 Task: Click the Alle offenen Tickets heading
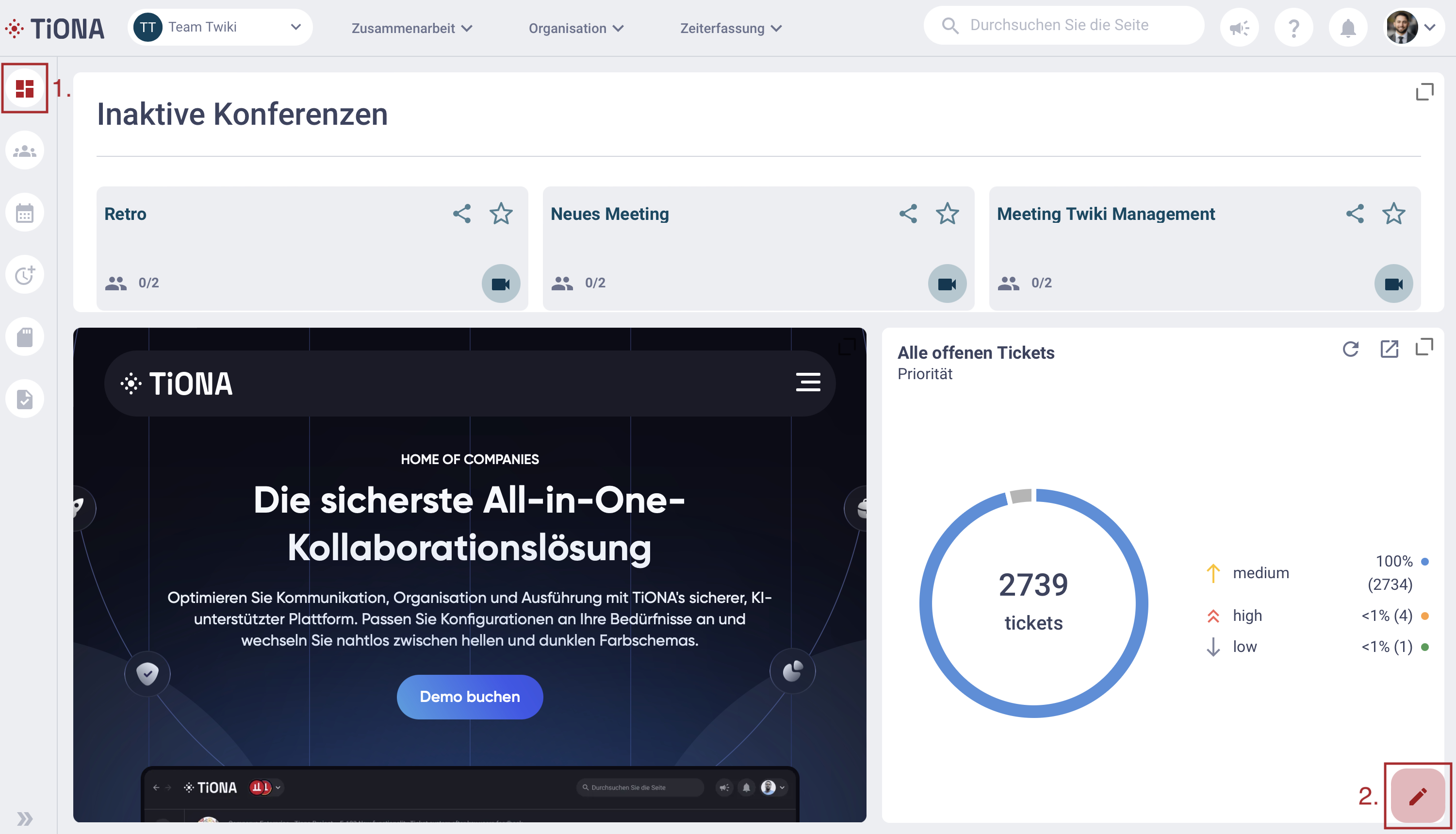tap(976, 352)
